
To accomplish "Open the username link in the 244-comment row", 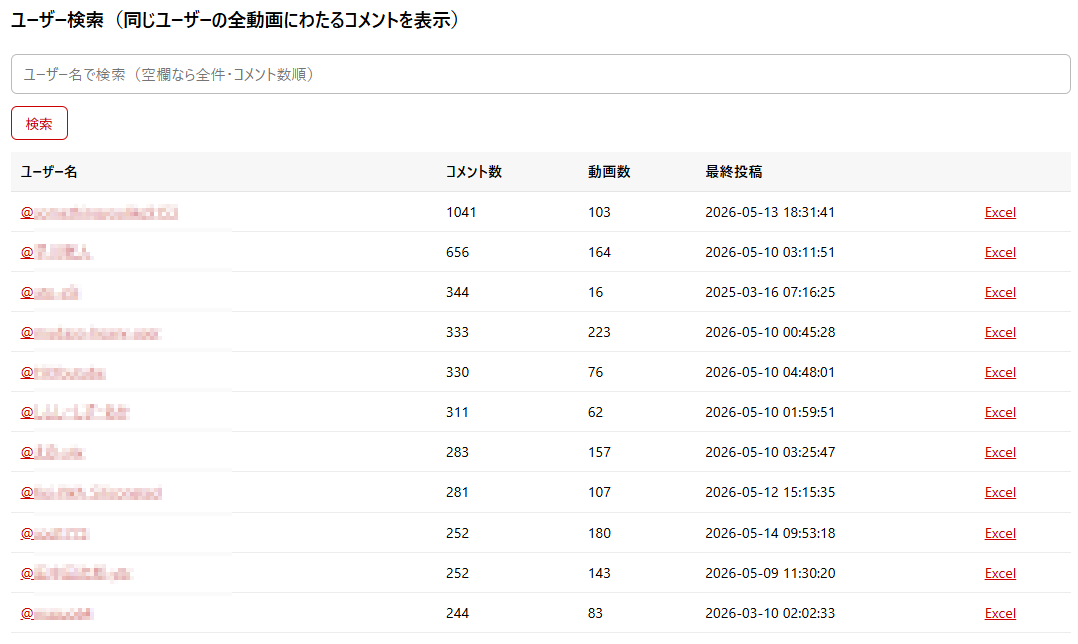I will 56,614.
